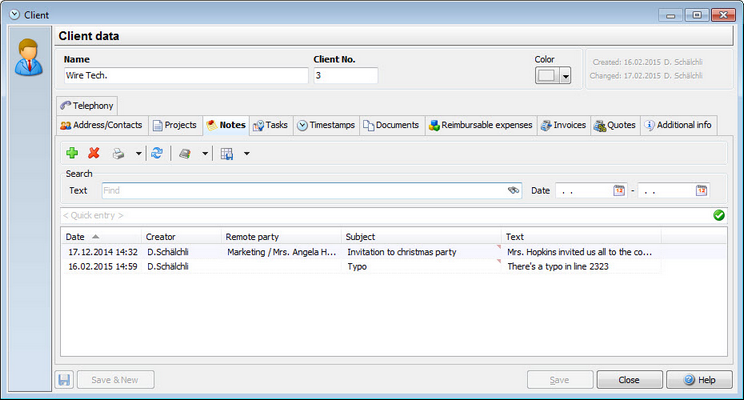Confirm quick entry with green checkmark
Viewport: 744px width, 400px height.
point(719,215)
